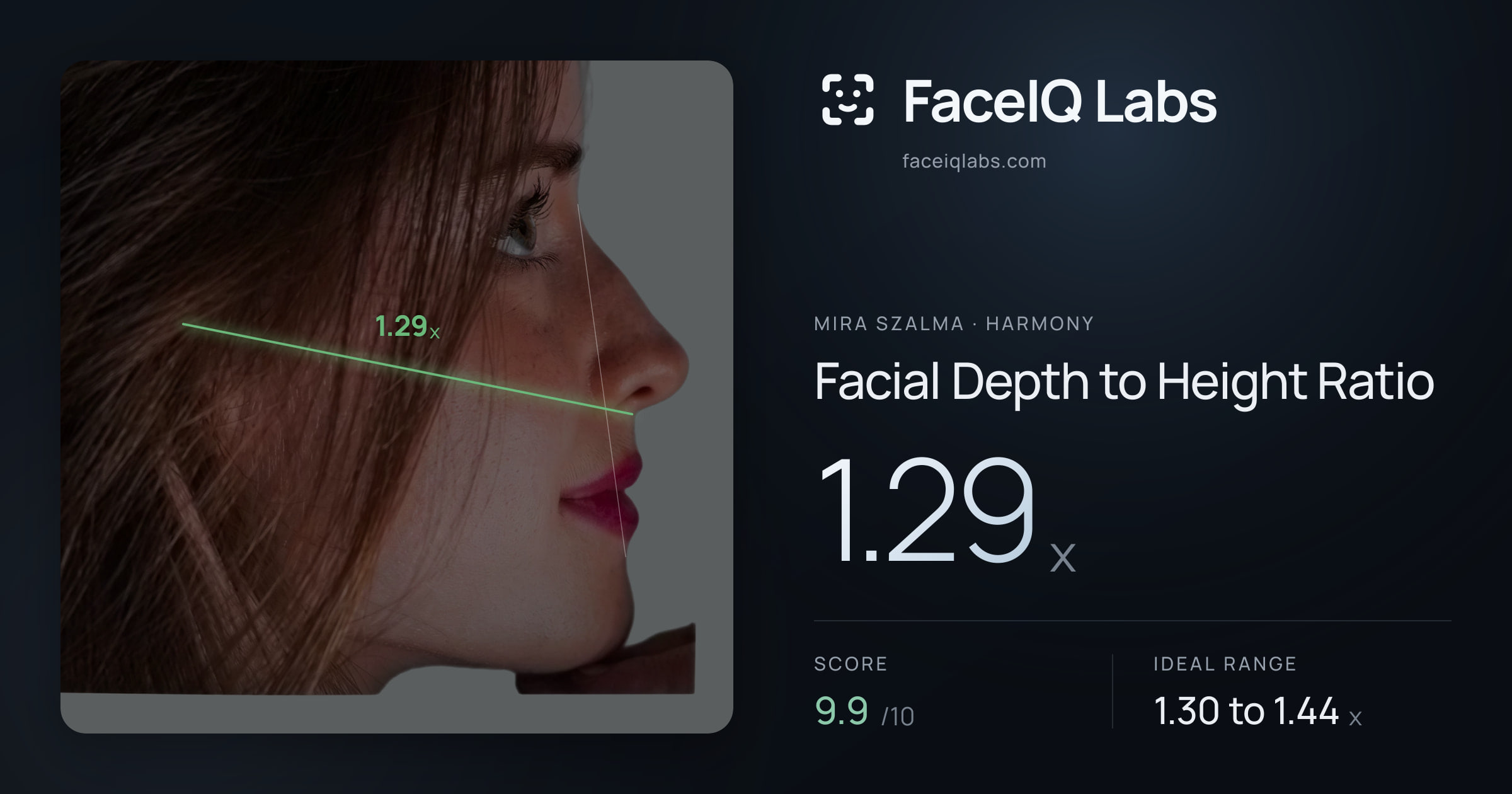Image resolution: width=1512 pixels, height=794 pixels.
Task: Click the FaceIQ Labs brand name
Action: (1060, 101)
